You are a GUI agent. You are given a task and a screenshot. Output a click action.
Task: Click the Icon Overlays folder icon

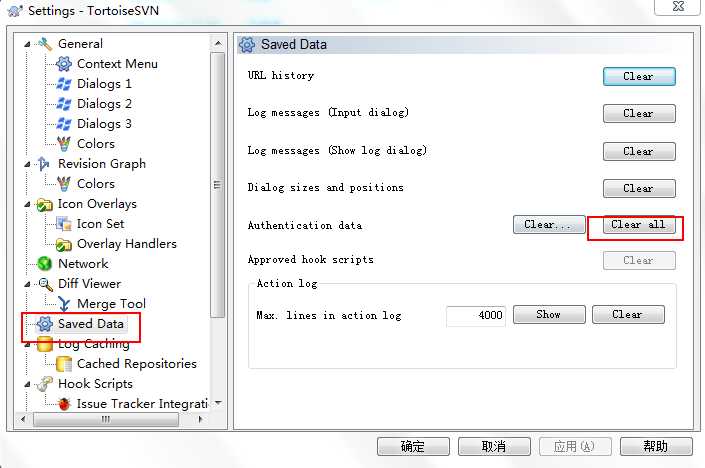(x=45, y=205)
